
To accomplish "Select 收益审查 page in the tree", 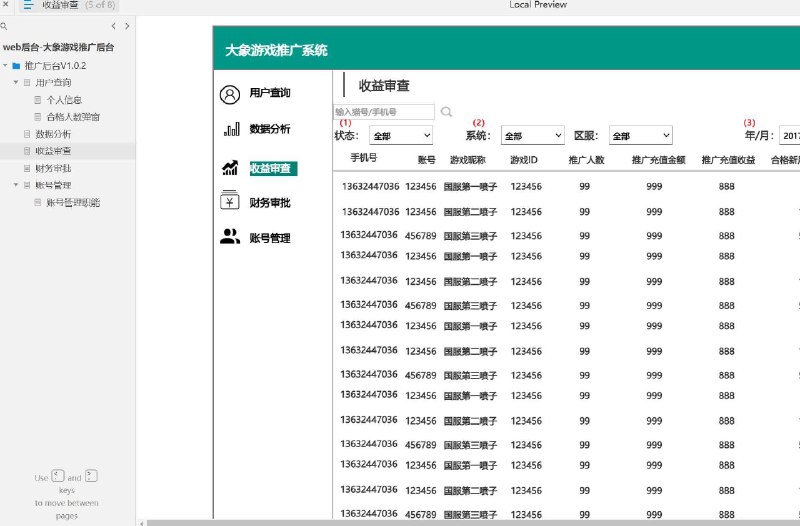I will [53, 151].
